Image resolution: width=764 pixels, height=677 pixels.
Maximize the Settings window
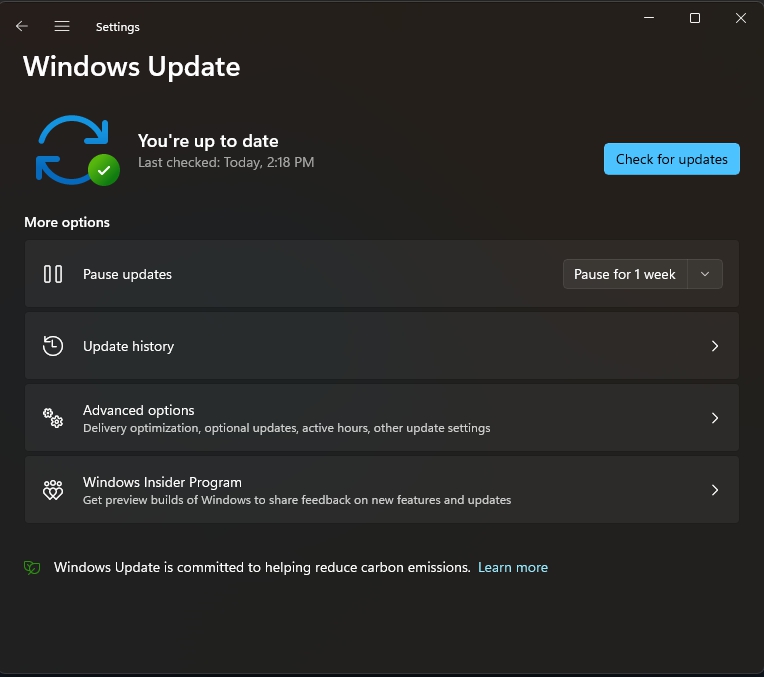coord(695,18)
